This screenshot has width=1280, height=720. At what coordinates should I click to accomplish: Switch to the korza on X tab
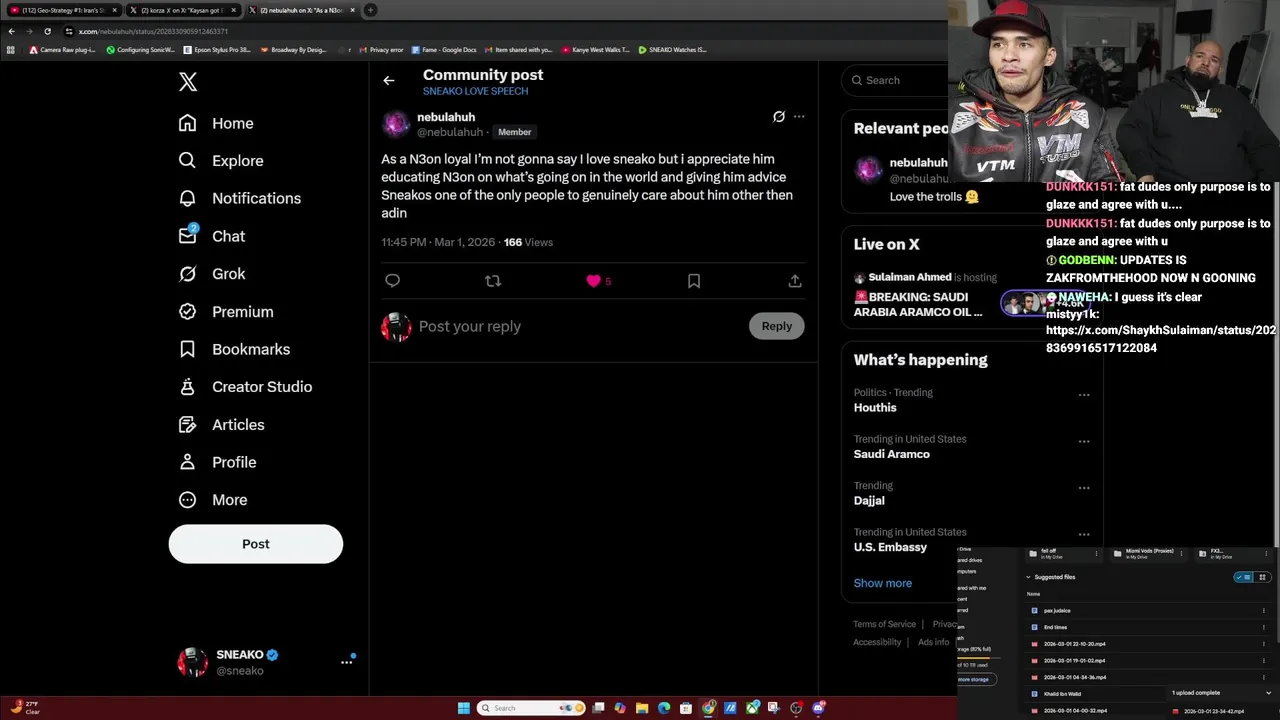point(183,10)
